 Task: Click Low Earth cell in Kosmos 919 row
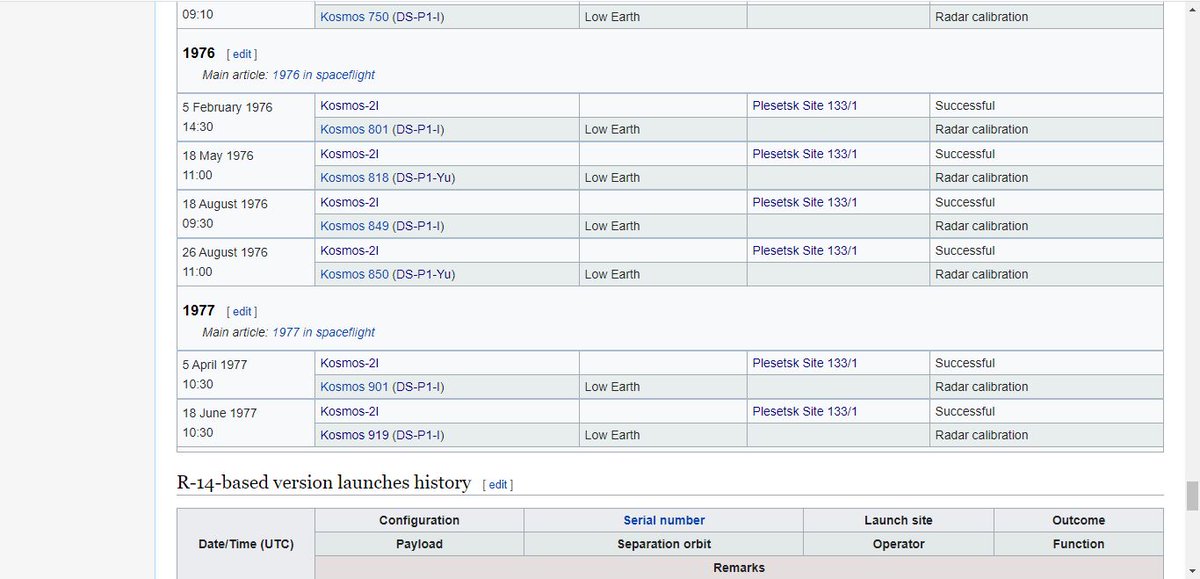[x=663, y=435]
